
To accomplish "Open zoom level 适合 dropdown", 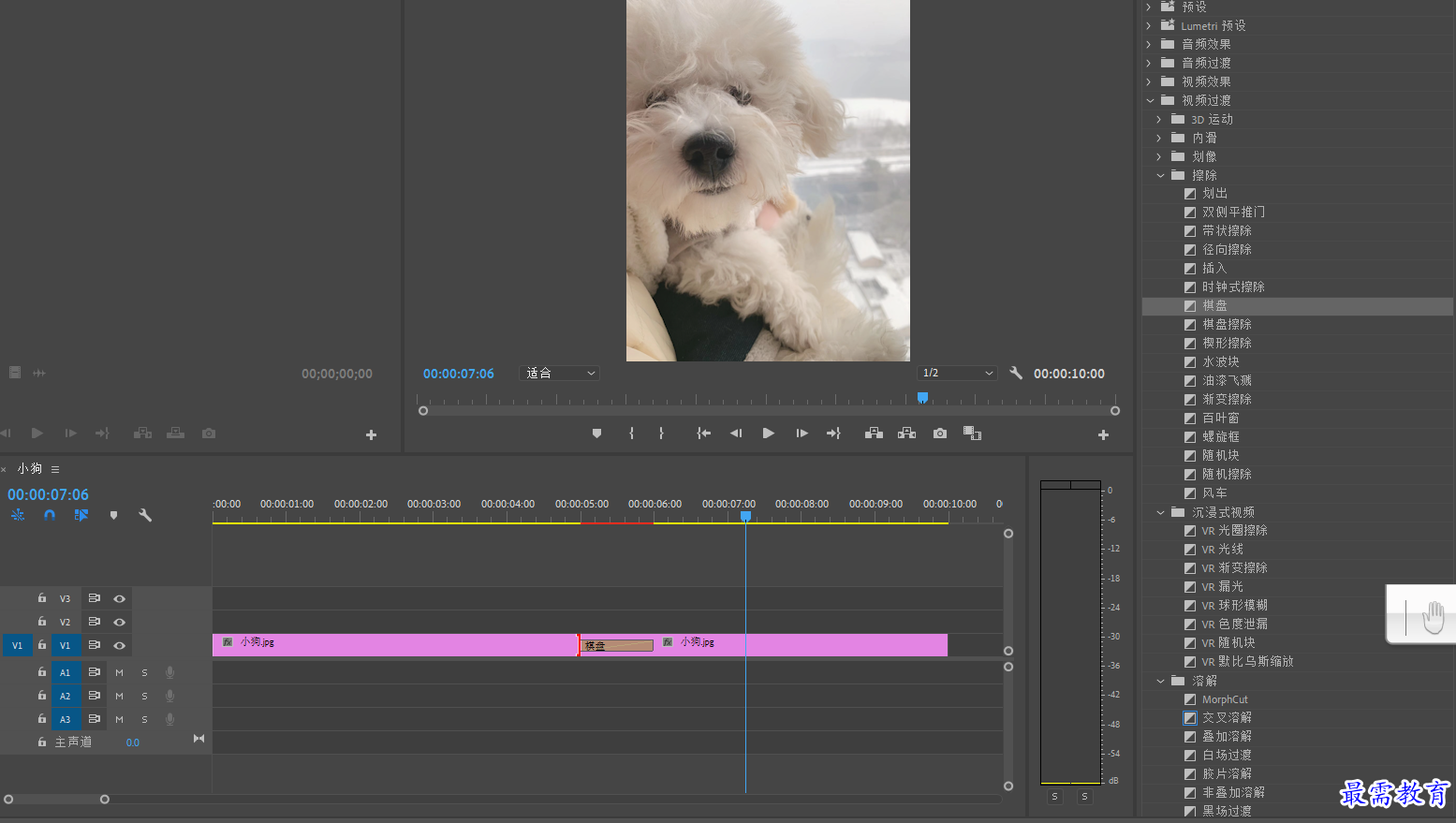I will tap(559, 373).
